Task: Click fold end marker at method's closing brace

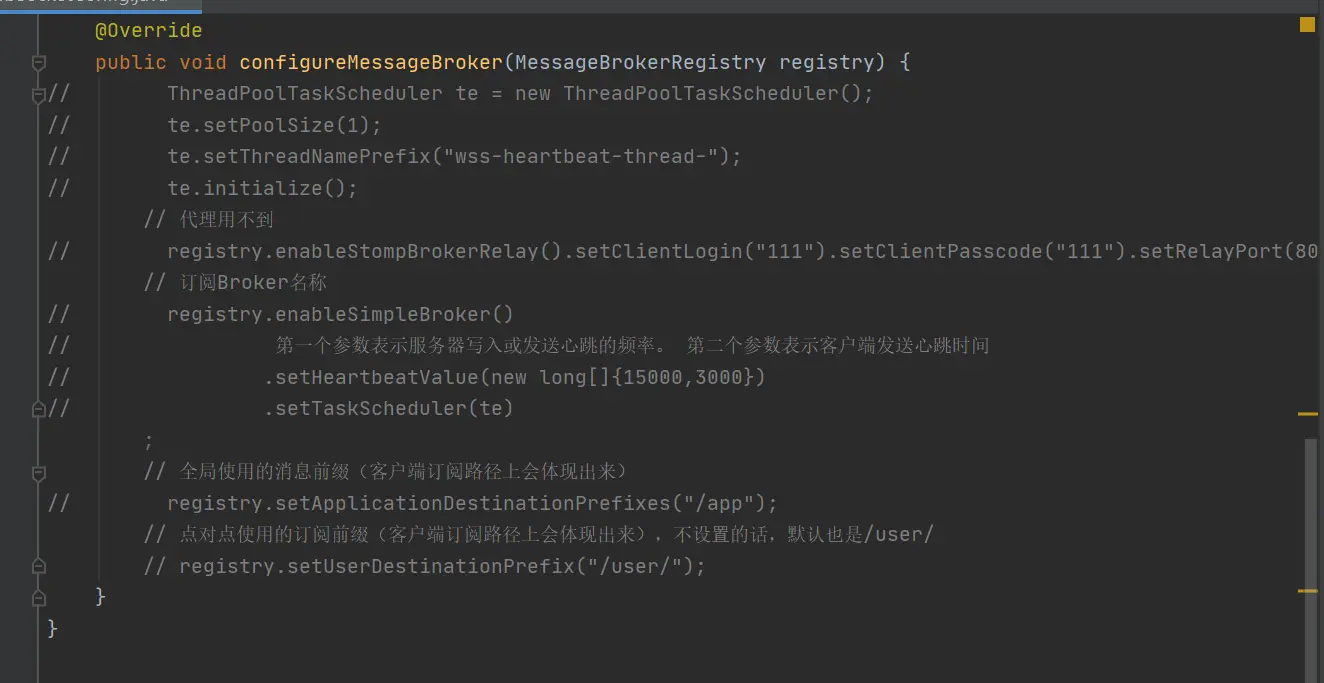Action: (39, 598)
